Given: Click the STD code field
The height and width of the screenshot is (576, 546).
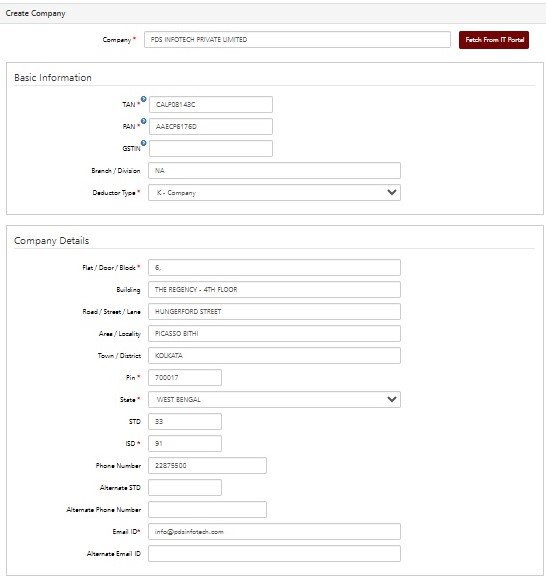Looking at the screenshot, I should pyautogui.click(x=185, y=421).
